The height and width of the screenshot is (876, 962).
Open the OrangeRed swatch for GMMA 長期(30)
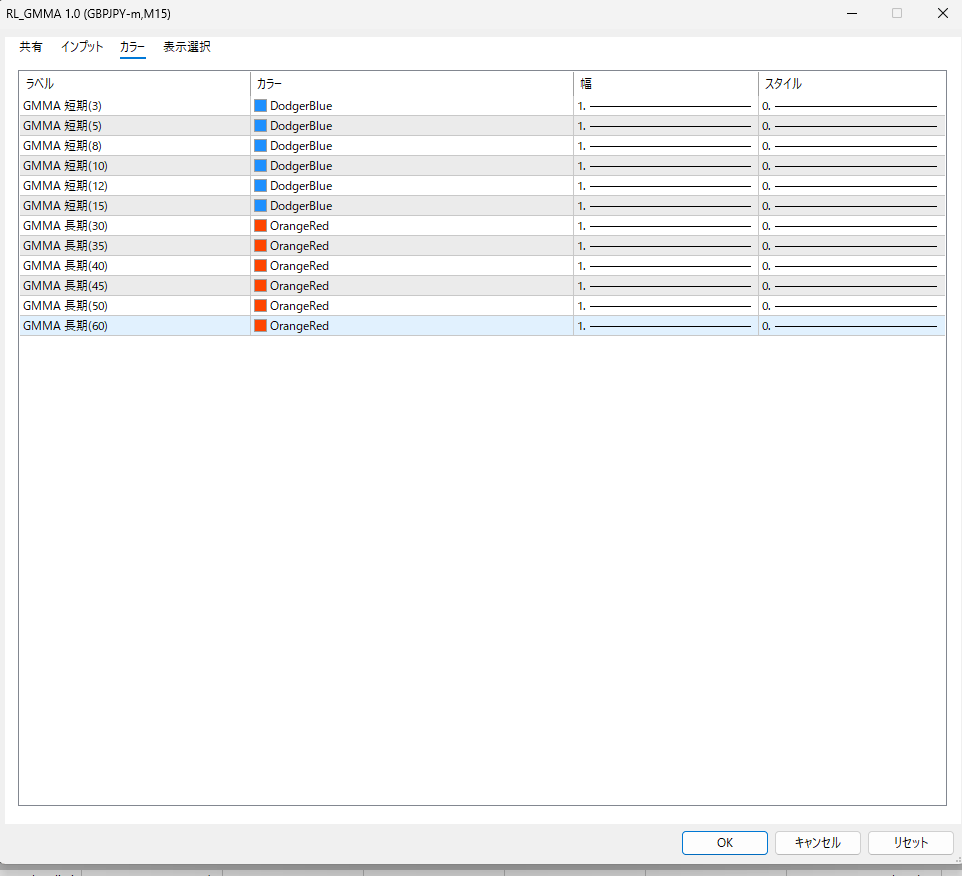(x=261, y=226)
